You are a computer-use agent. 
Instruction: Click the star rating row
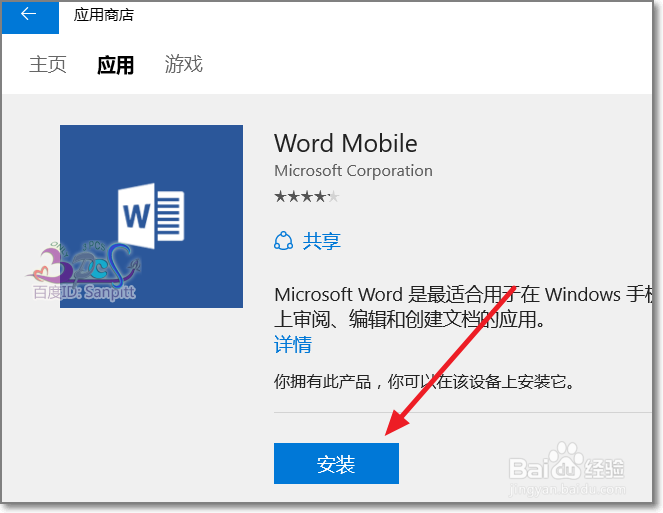(x=307, y=196)
